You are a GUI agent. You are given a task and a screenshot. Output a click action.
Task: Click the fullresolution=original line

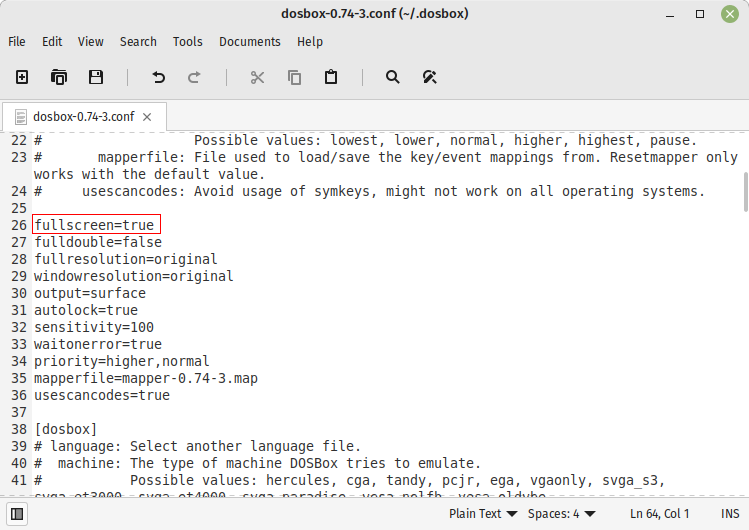(126, 259)
